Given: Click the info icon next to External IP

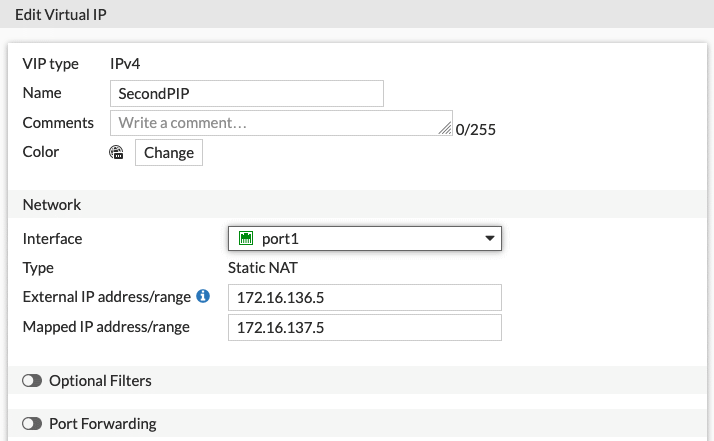Looking at the screenshot, I should point(203,297).
